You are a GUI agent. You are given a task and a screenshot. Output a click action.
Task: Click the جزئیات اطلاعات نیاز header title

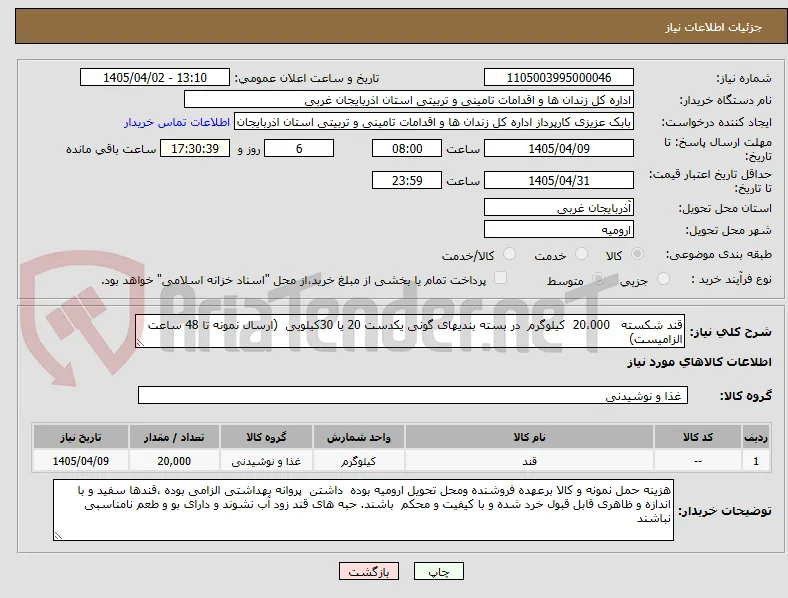(x=714, y=27)
